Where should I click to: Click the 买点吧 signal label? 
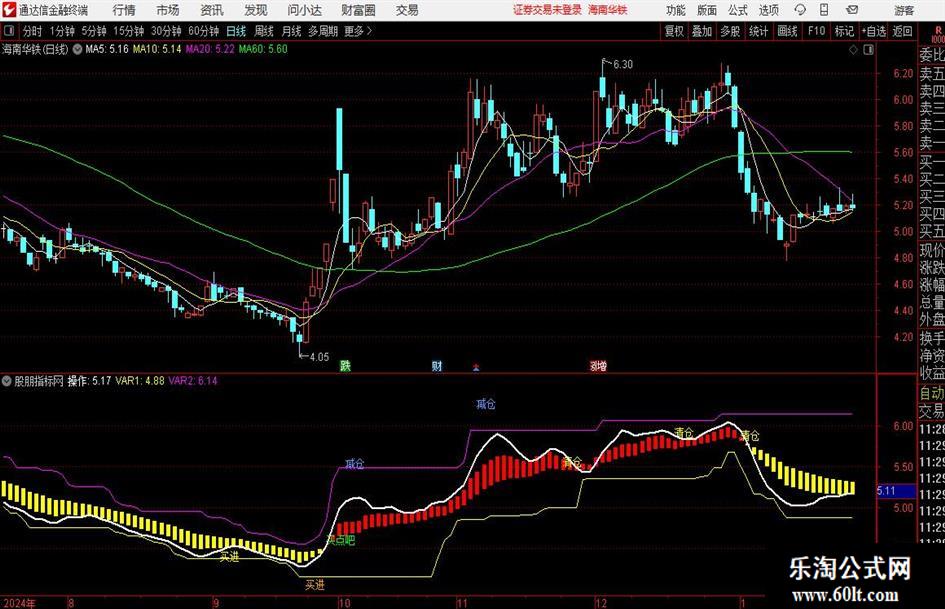coord(342,540)
